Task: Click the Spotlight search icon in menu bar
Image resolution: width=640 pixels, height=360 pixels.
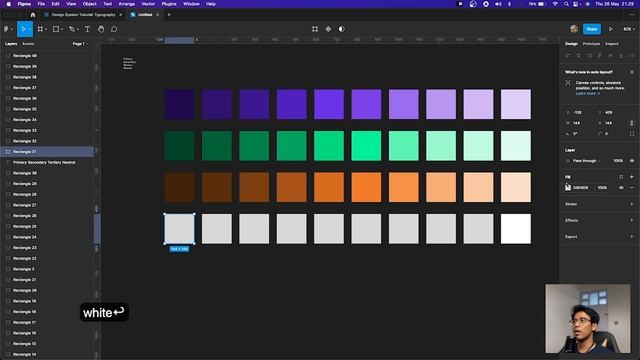Action: tap(566, 4)
